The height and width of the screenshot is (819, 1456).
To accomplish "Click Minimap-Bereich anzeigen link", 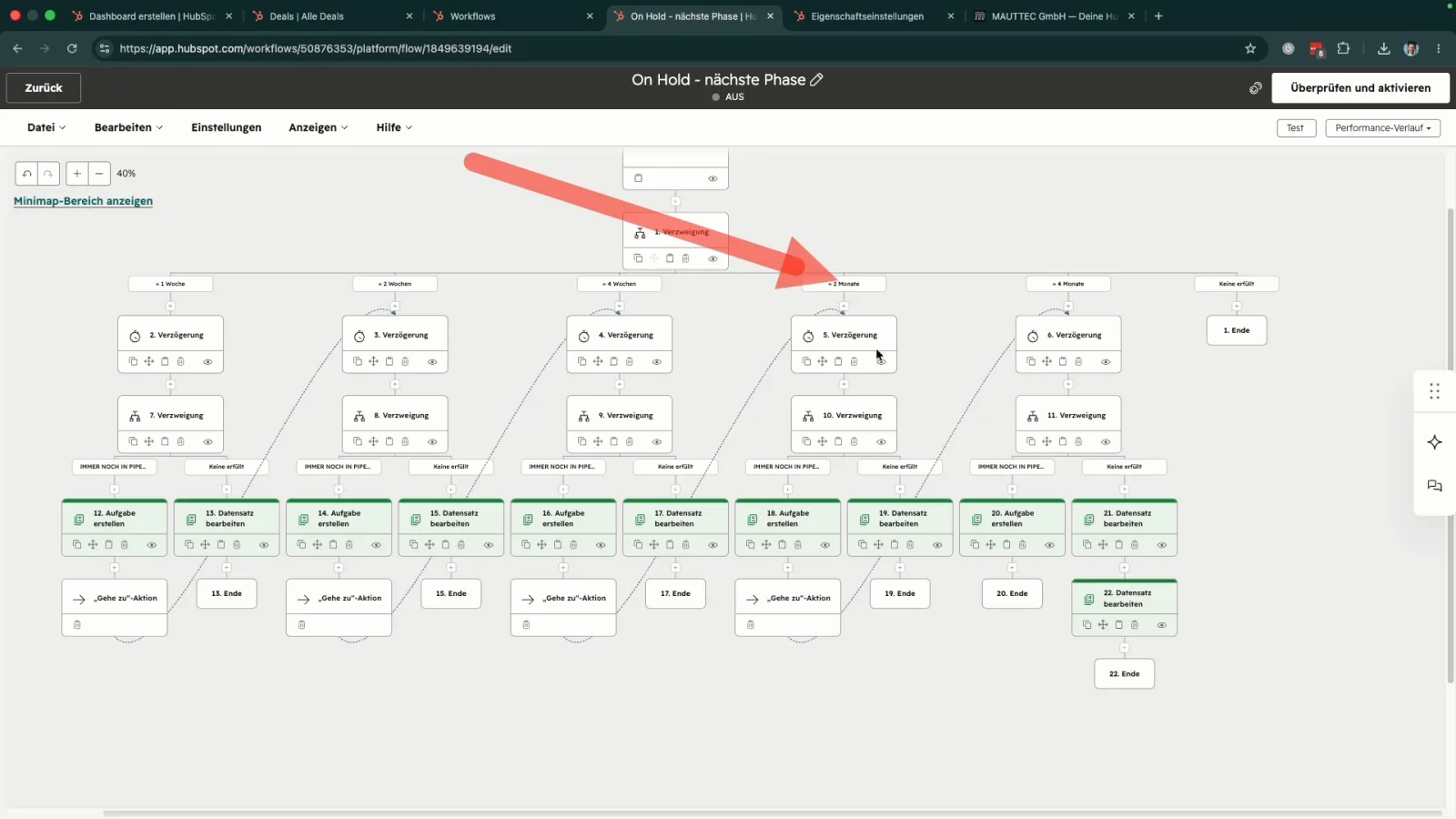I will [x=83, y=201].
